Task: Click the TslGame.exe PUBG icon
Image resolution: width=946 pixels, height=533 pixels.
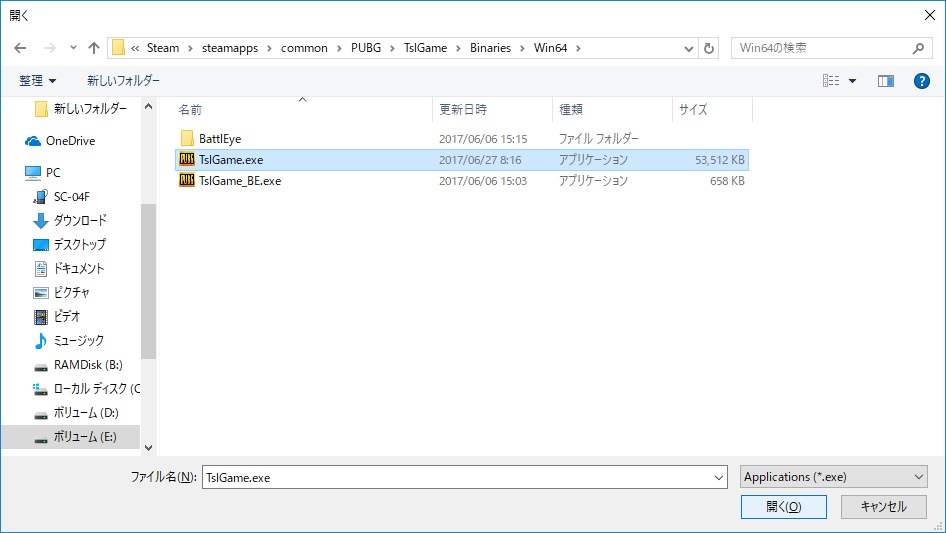Action: 187,159
